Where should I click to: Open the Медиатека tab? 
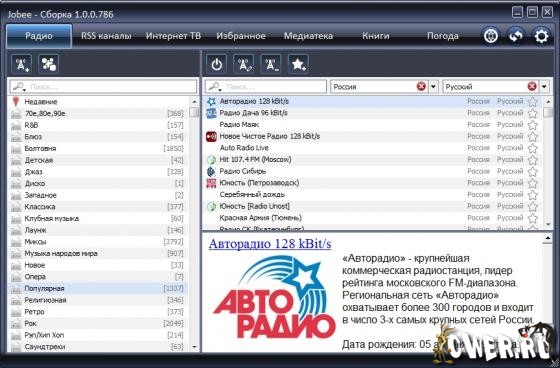point(308,36)
